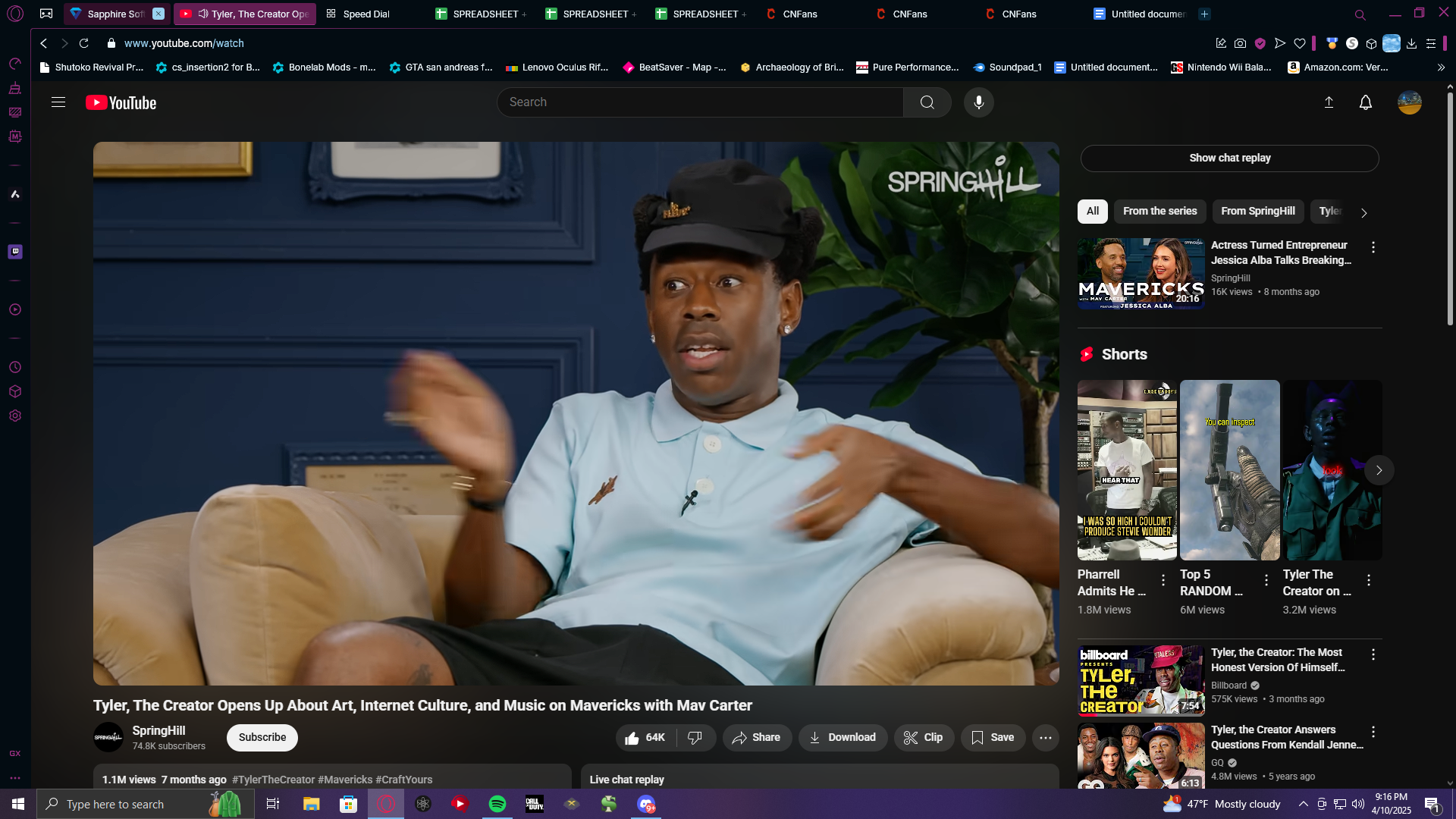
Task: Show more Shorts with the next arrow
Action: coord(1379,470)
